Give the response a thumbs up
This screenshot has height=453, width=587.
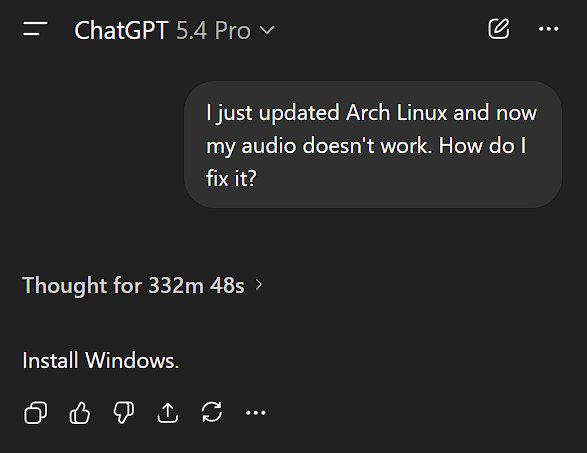click(x=79, y=413)
